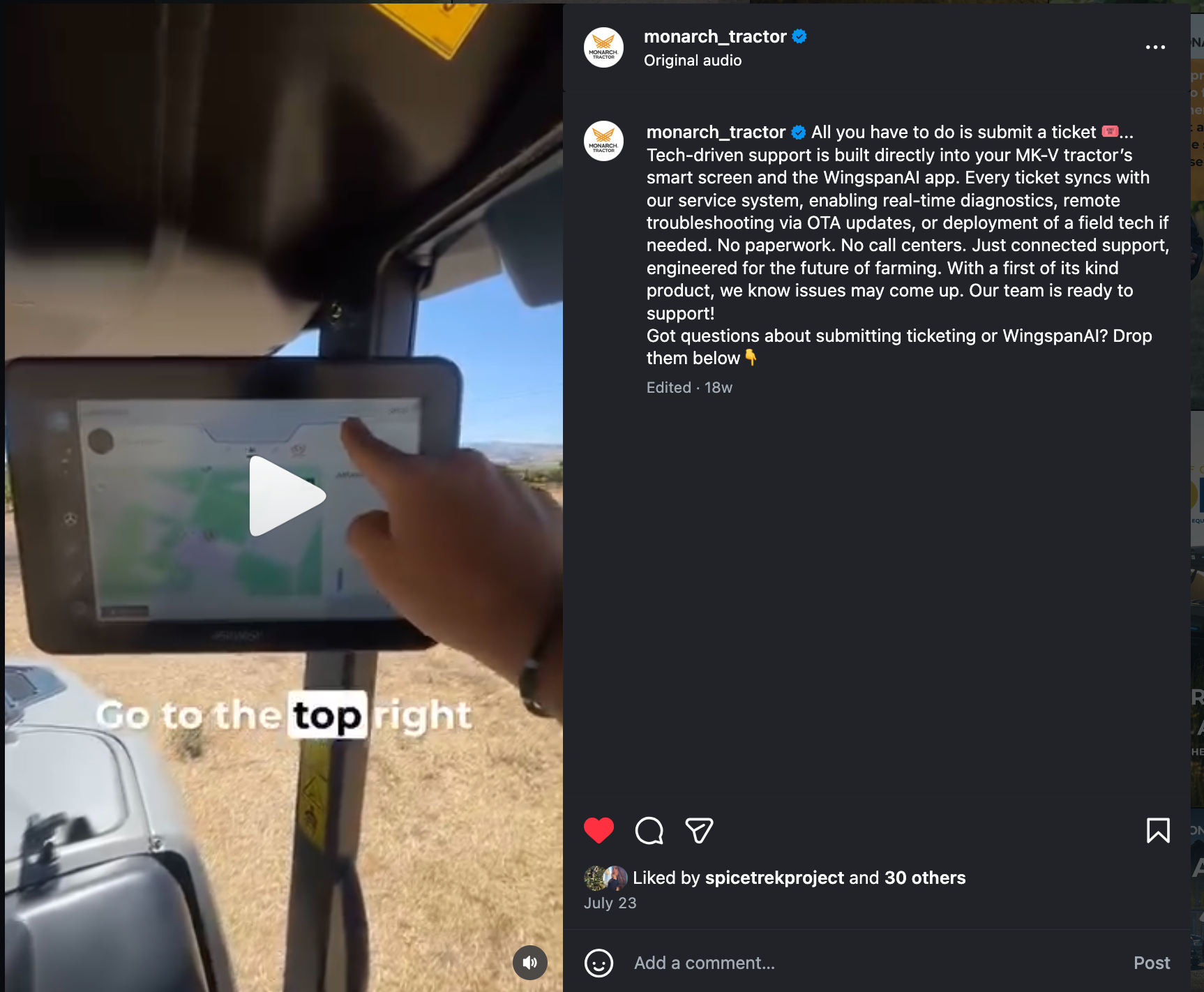This screenshot has width=1204, height=992.
Task: Mute video with the speaker icon
Action: (x=530, y=963)
